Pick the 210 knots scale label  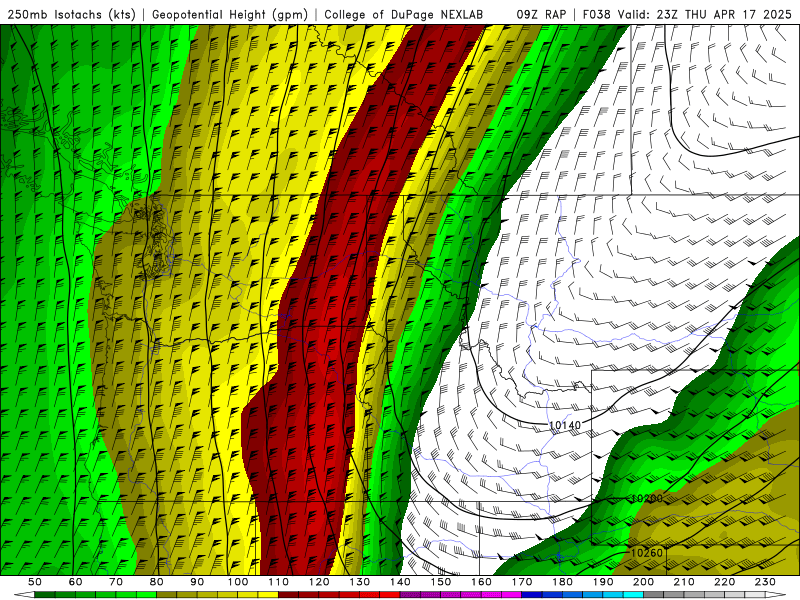684,582
